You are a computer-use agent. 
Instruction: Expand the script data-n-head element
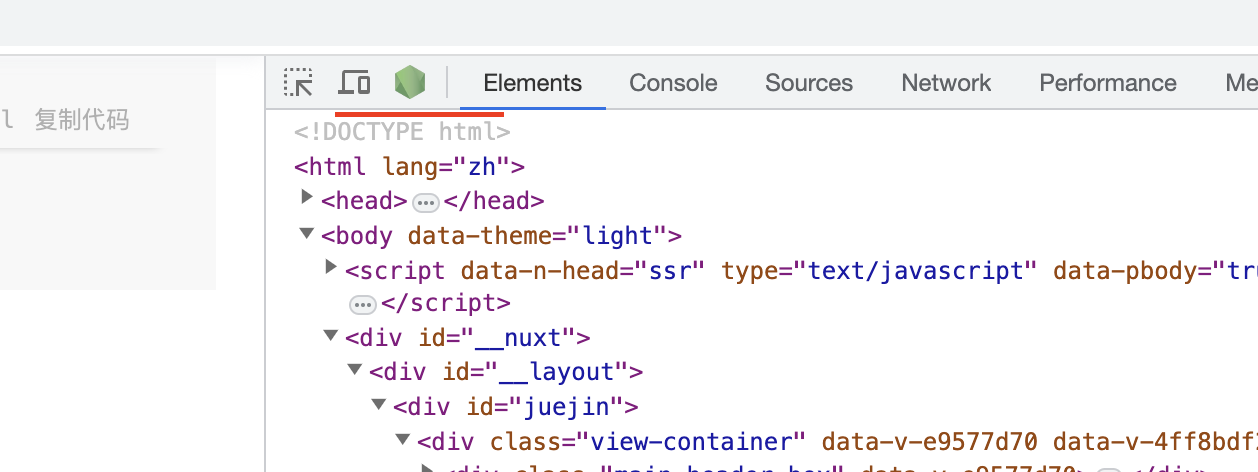tap(331, 267)
